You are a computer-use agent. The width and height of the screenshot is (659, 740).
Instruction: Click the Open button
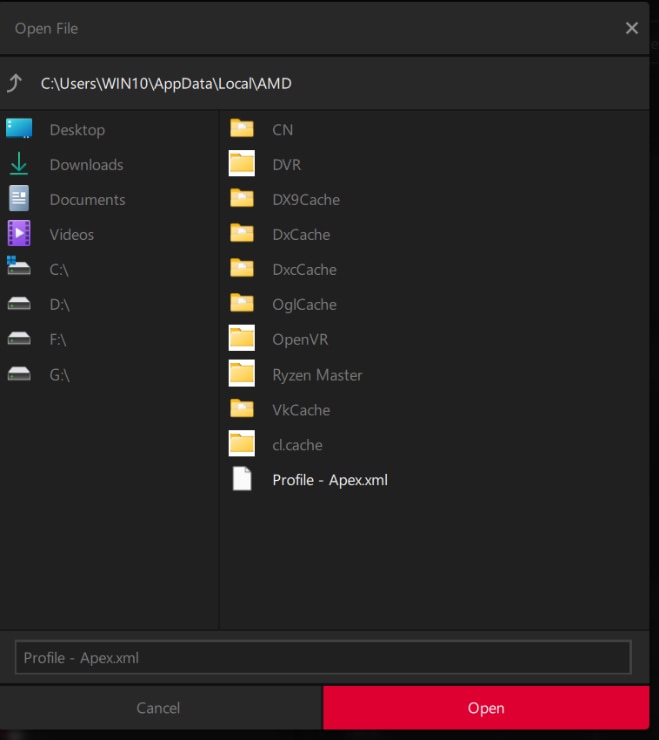click(x=486, y=707)
